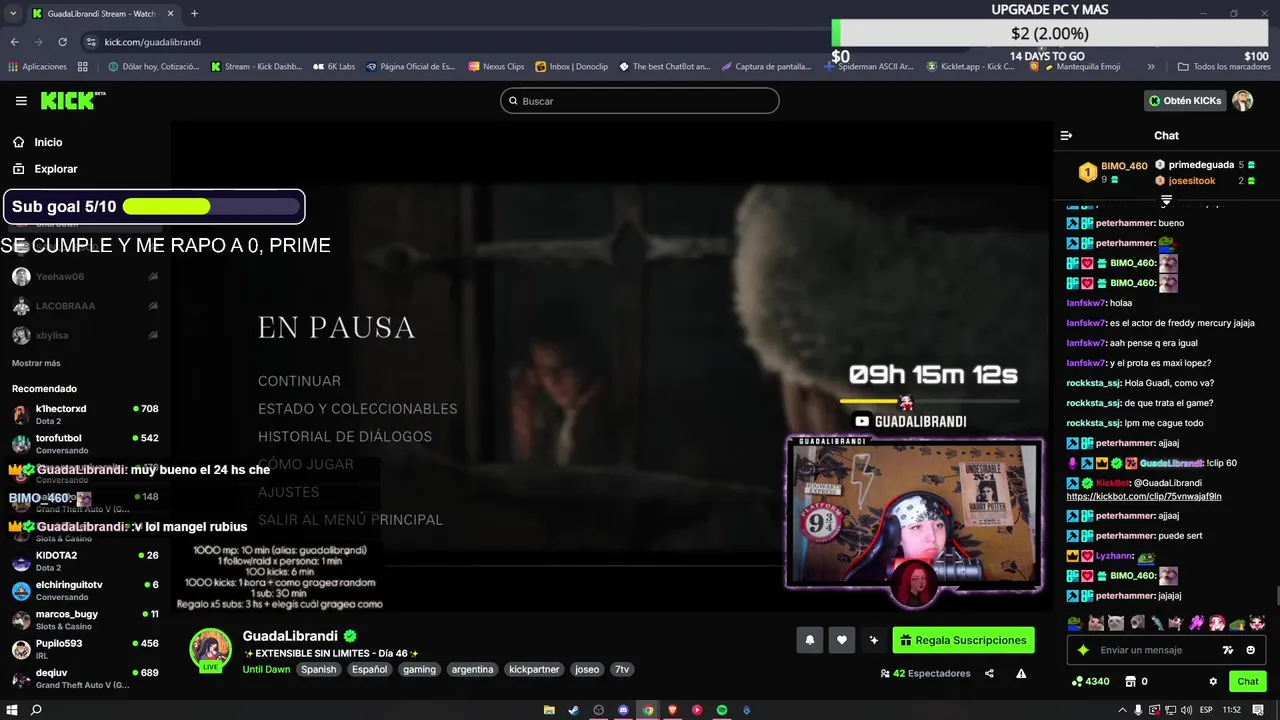This screenshot has height=720, width=1280.
Task: Open the hamburger sidebar menu
Action: (x=21, y=101)
